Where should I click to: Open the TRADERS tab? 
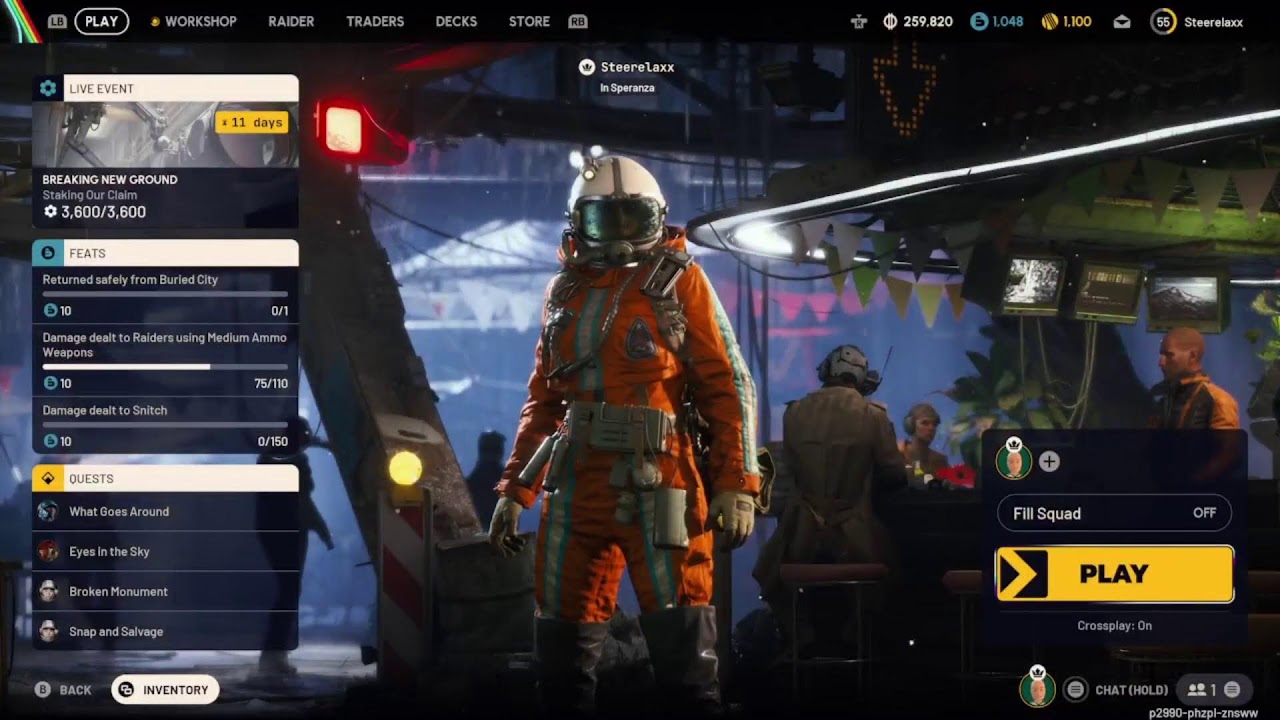(x=375, y=21)
